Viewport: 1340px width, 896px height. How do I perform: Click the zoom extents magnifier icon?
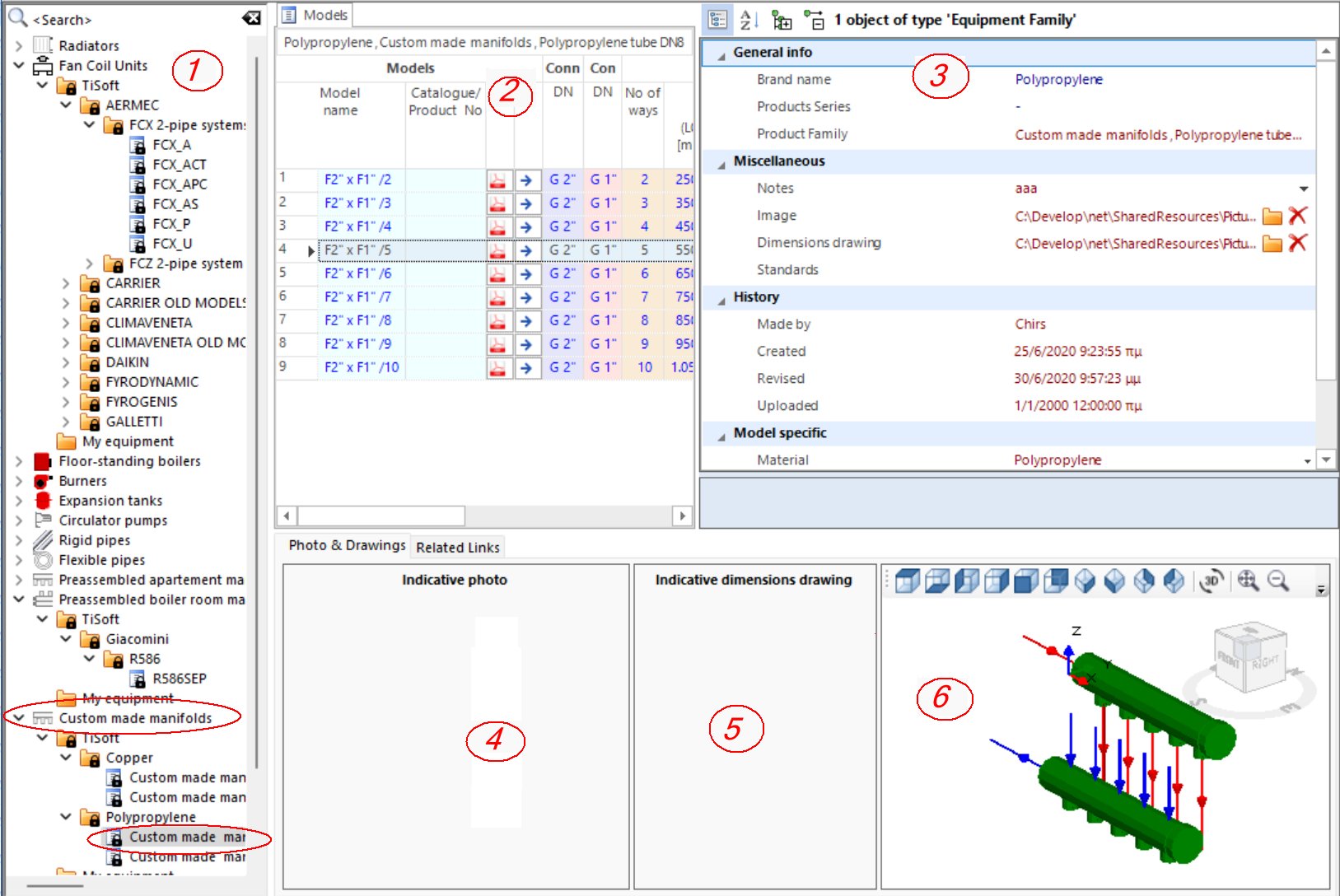tap(1247, 581)
